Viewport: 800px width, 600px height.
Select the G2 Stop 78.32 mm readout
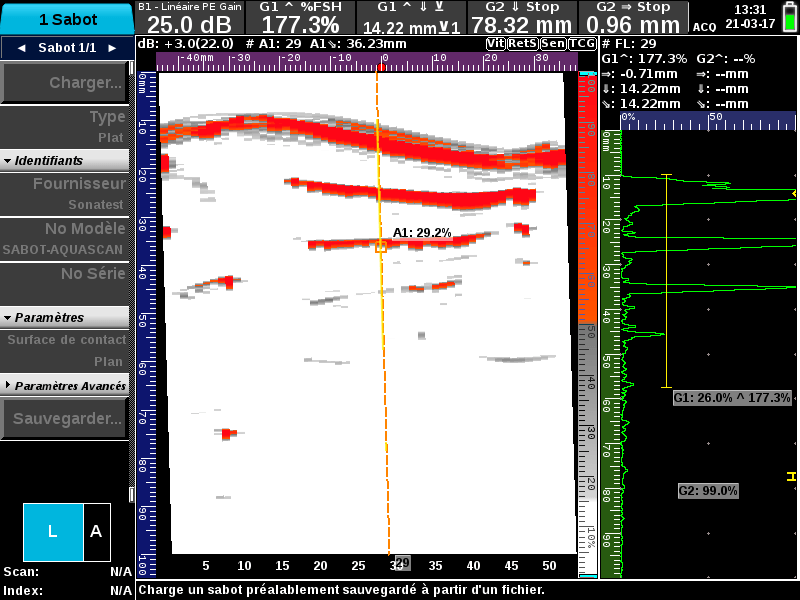(522, 18)
